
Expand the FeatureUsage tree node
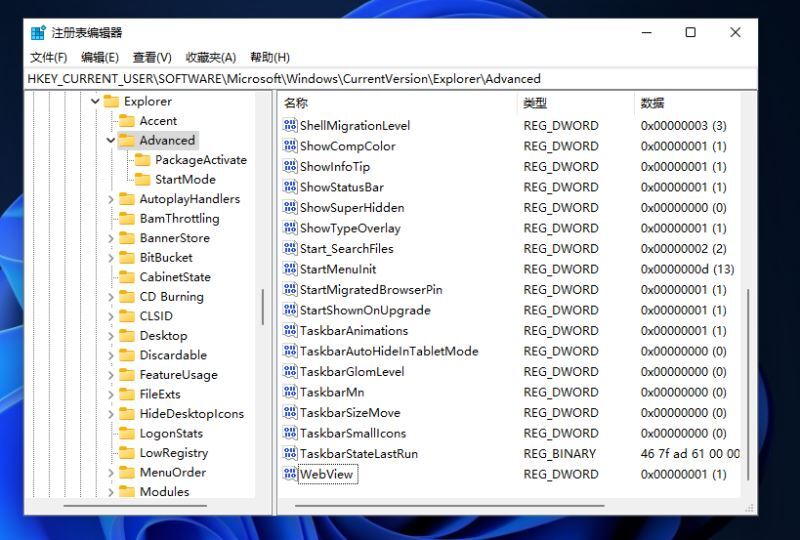coord(111,375)
